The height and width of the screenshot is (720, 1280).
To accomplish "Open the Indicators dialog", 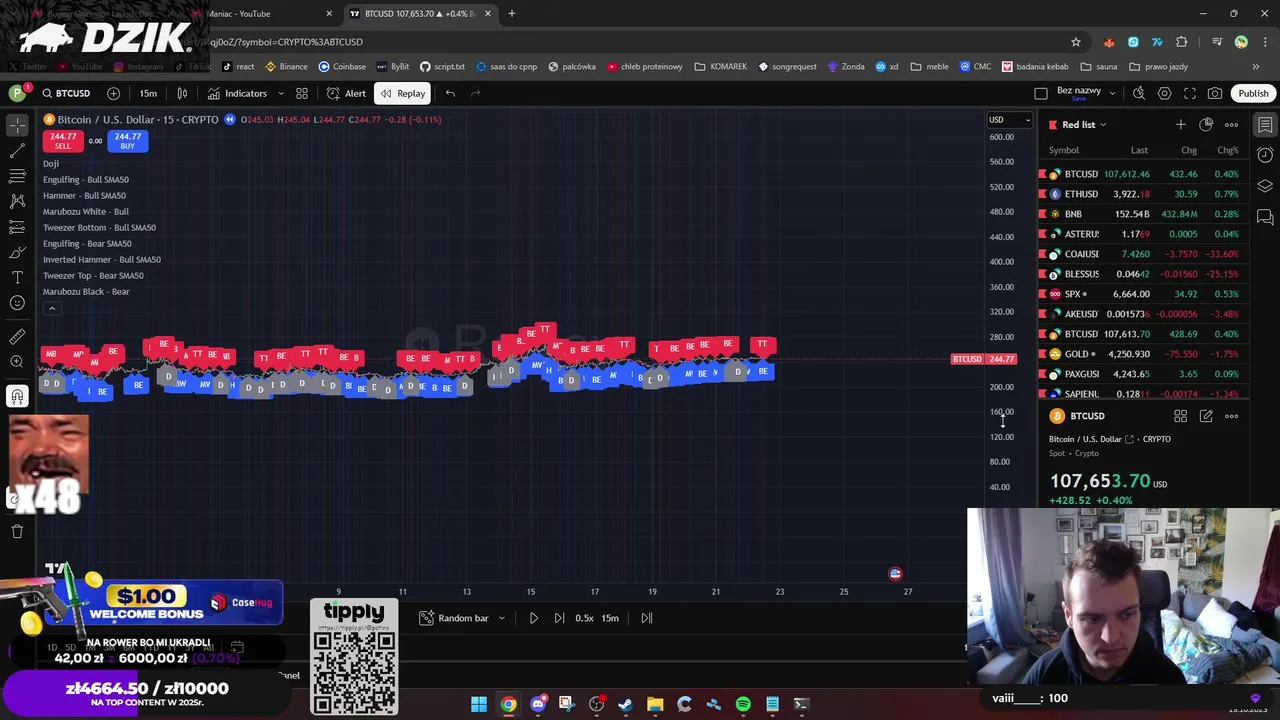I will tap(237, 93).
